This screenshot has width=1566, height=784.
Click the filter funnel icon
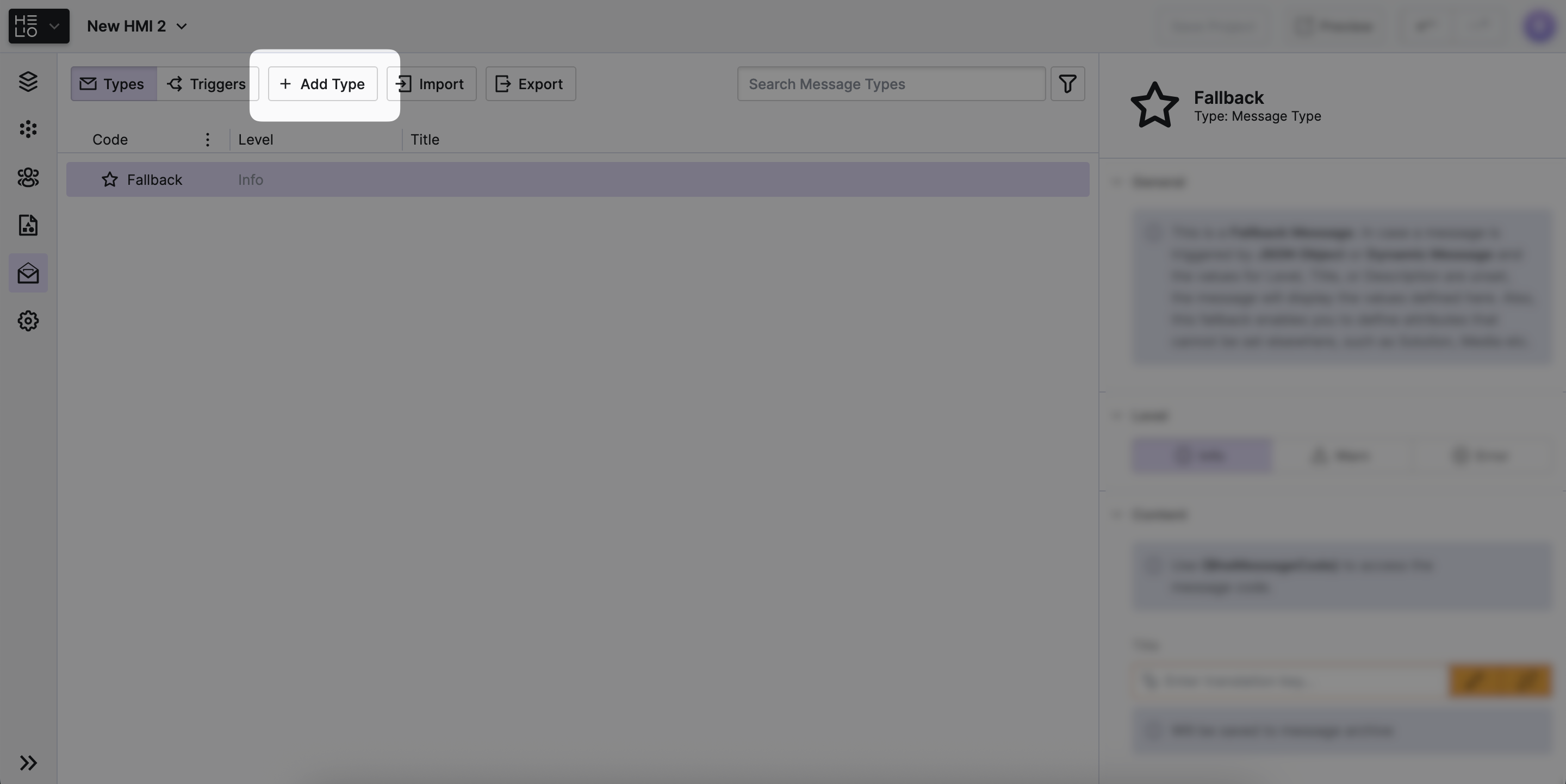pyautogui.click(x=1067, y=84)
